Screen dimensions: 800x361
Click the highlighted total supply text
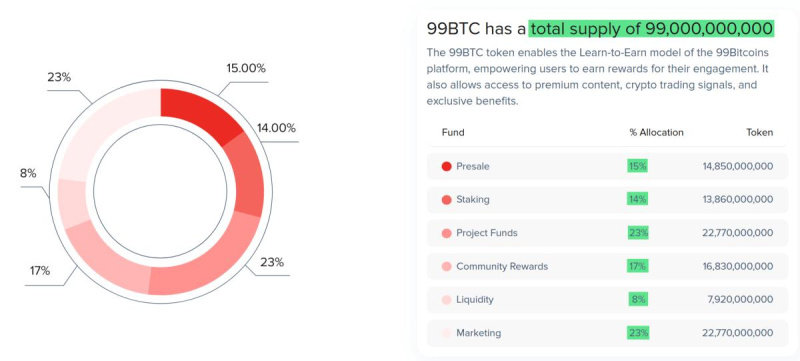pyautogui.click(x=652, y=29)
